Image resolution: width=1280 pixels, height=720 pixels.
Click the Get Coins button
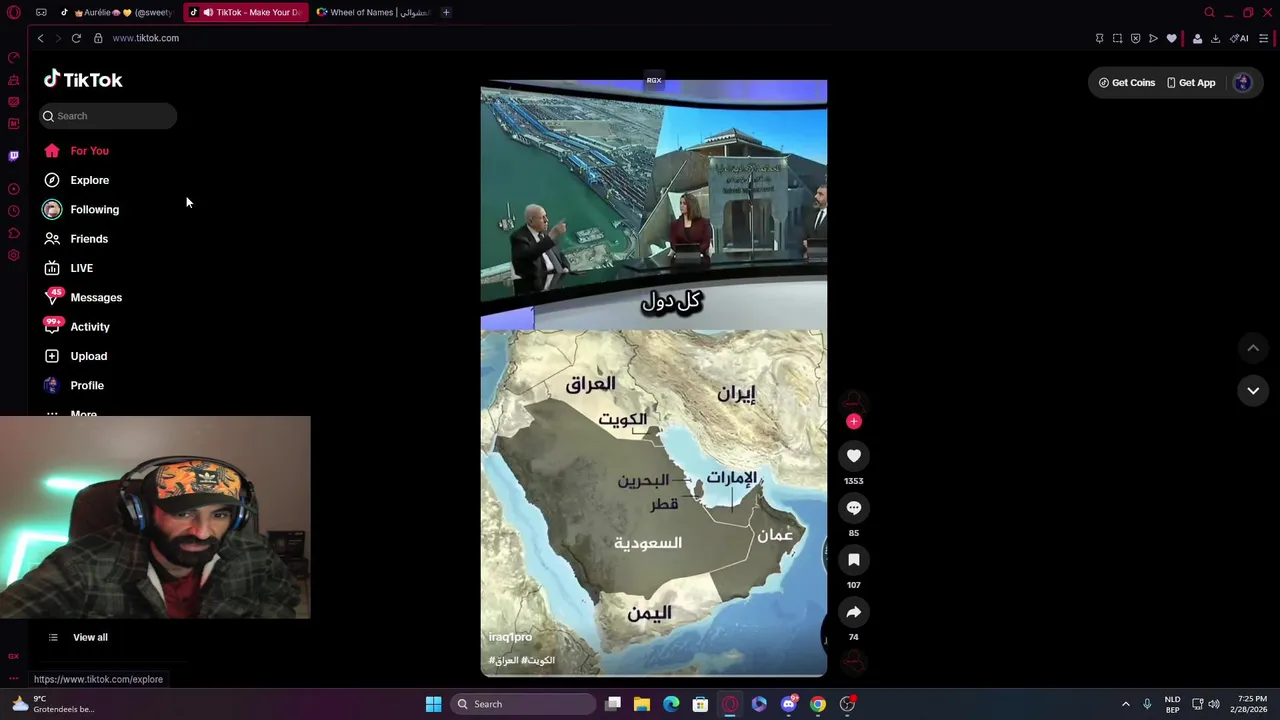click(x=1127, y=83)
